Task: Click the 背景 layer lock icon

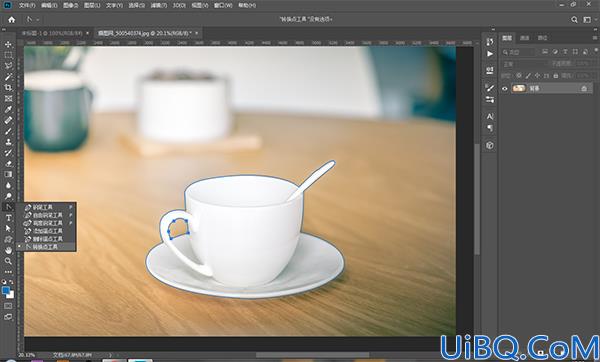Action: pyautogui.click(x=584, y=89)
